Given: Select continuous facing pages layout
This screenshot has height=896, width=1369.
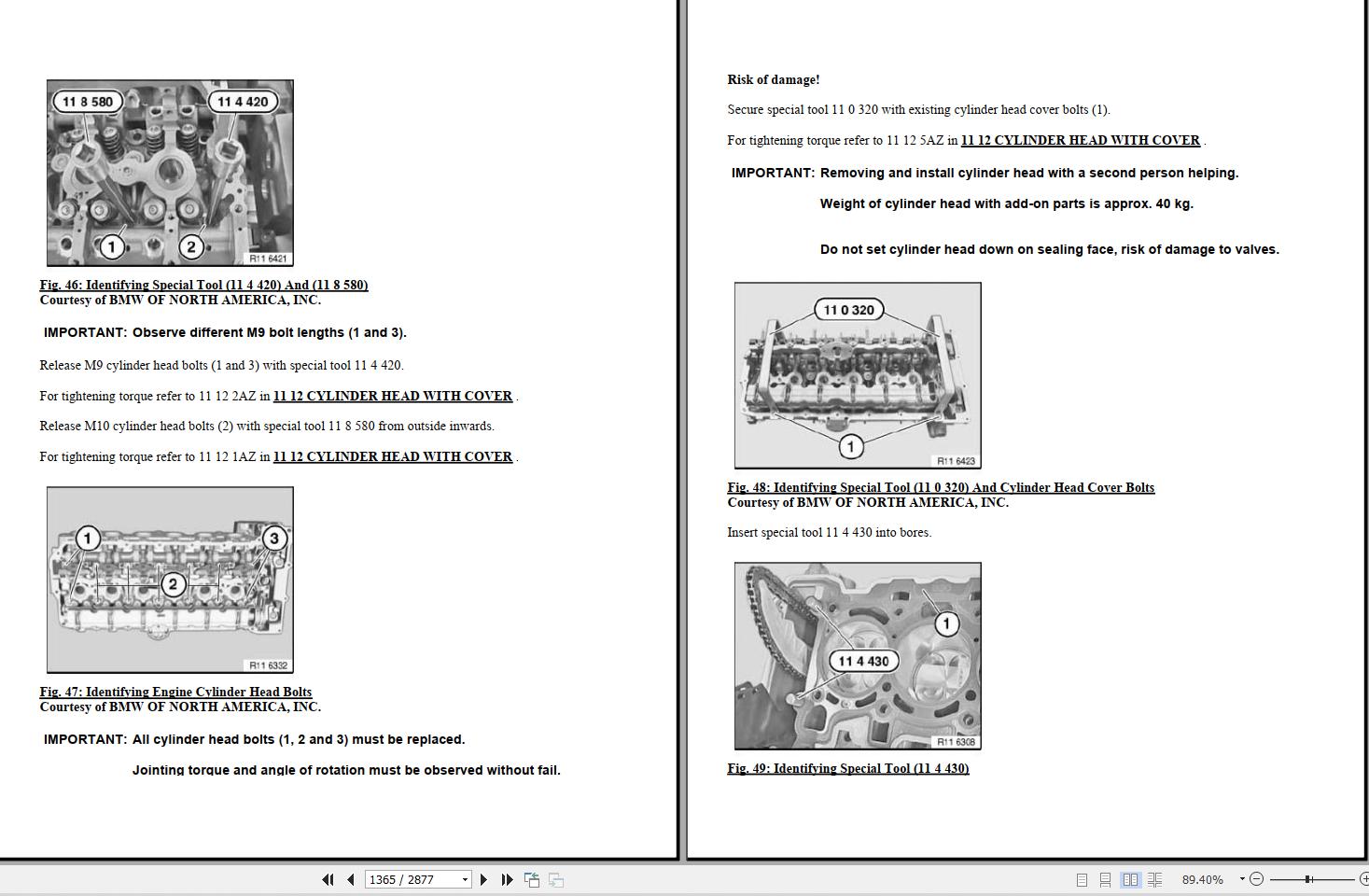Looking at the screenshot, I should tap(1154, 879).
